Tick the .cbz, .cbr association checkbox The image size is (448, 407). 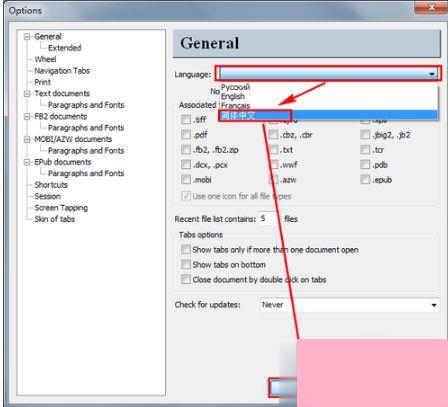point(273,135)
